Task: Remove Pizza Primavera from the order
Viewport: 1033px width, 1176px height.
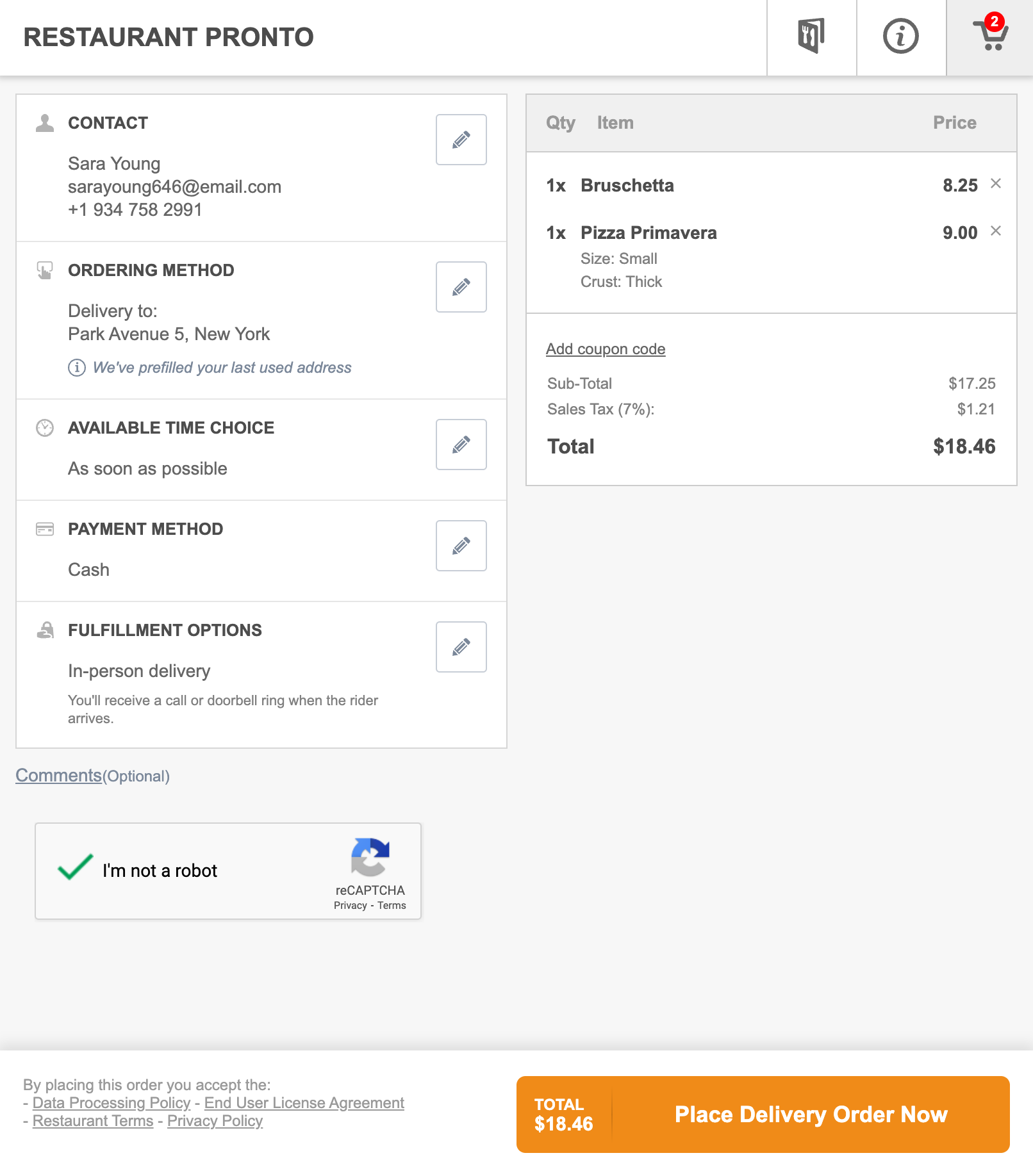Action: [995, 231]
